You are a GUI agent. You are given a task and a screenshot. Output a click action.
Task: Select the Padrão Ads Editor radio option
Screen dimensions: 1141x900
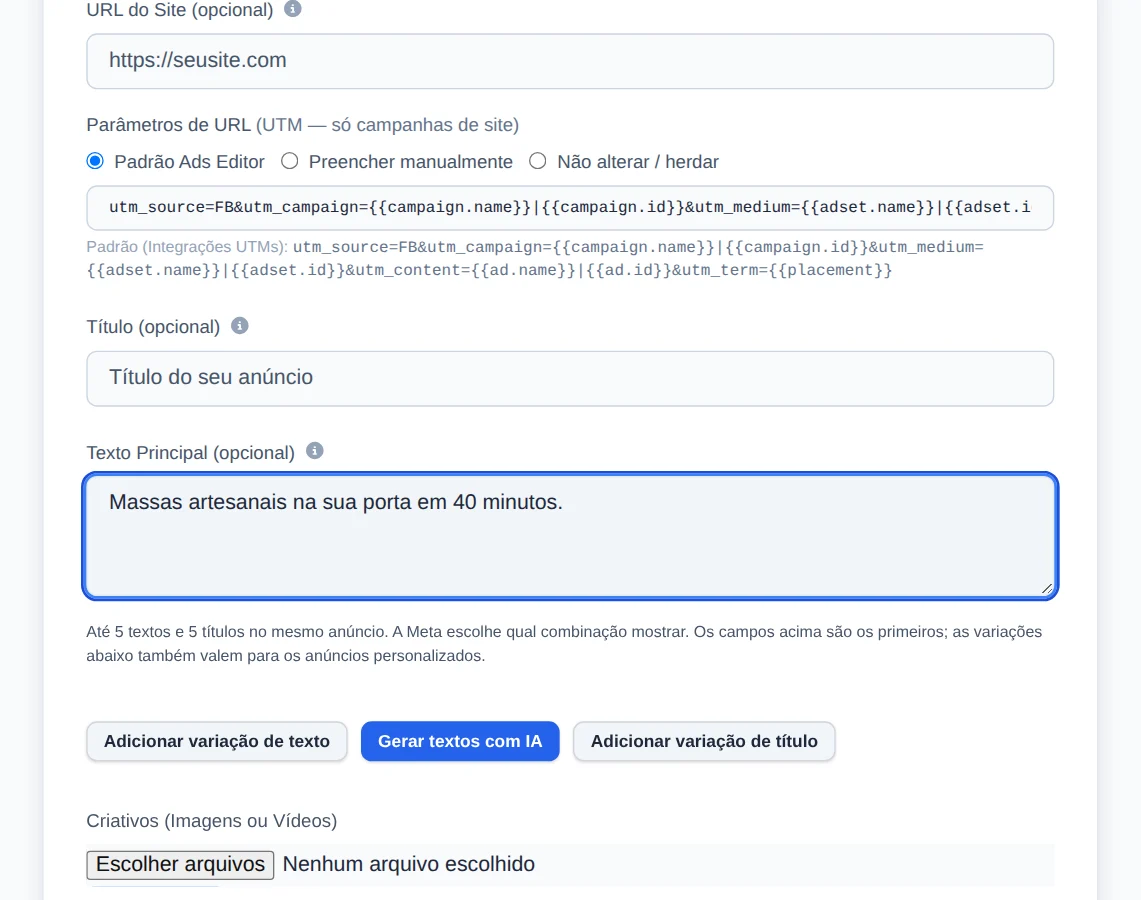coord(95,161)
